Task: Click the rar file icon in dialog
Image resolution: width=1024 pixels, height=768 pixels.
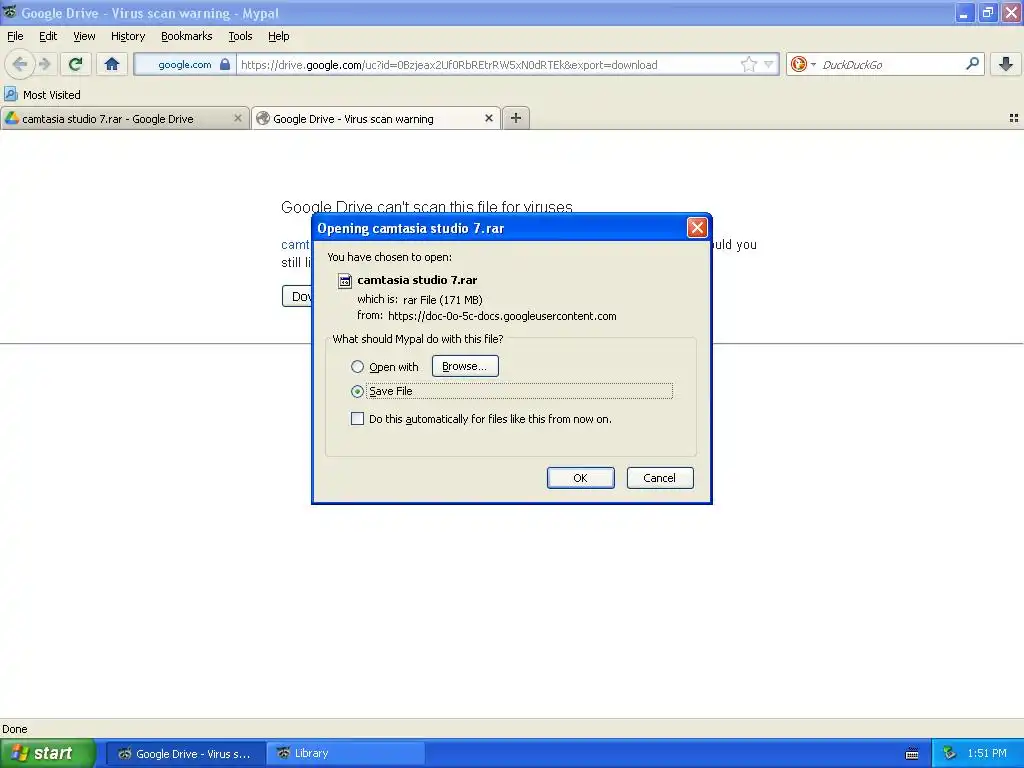Action: 345,281
